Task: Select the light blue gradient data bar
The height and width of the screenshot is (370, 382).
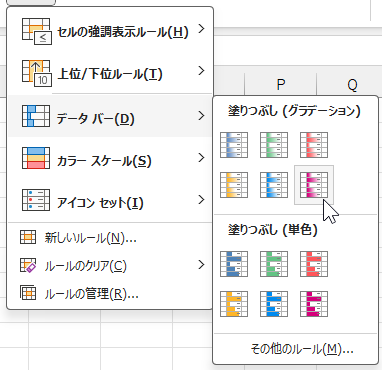Action: tap(274, 185)
